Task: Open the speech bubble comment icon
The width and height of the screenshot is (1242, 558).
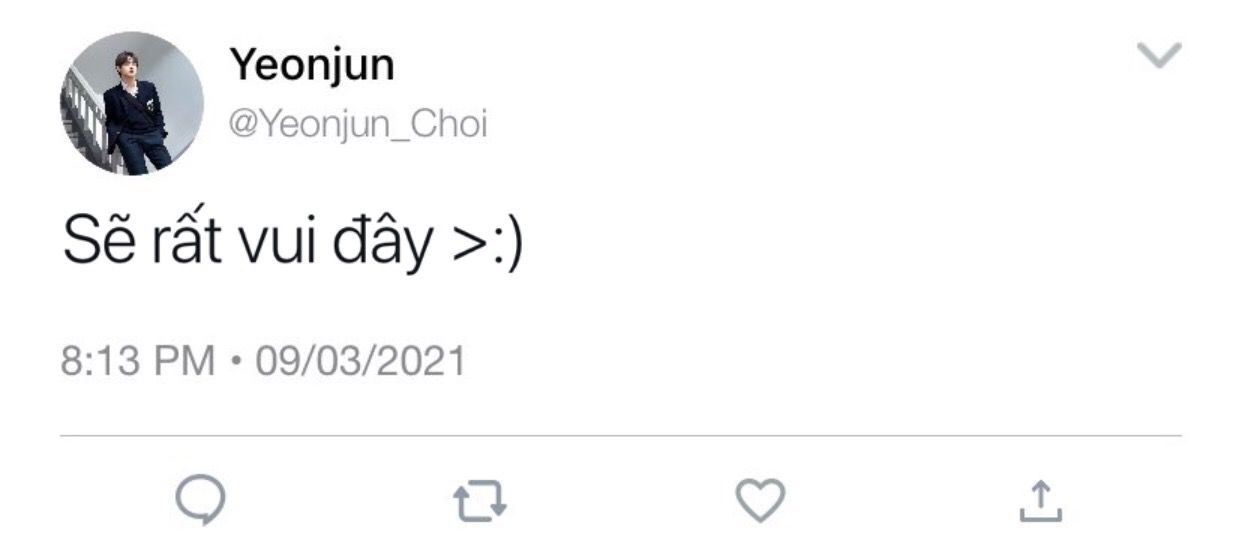Action: pos(201,501)
